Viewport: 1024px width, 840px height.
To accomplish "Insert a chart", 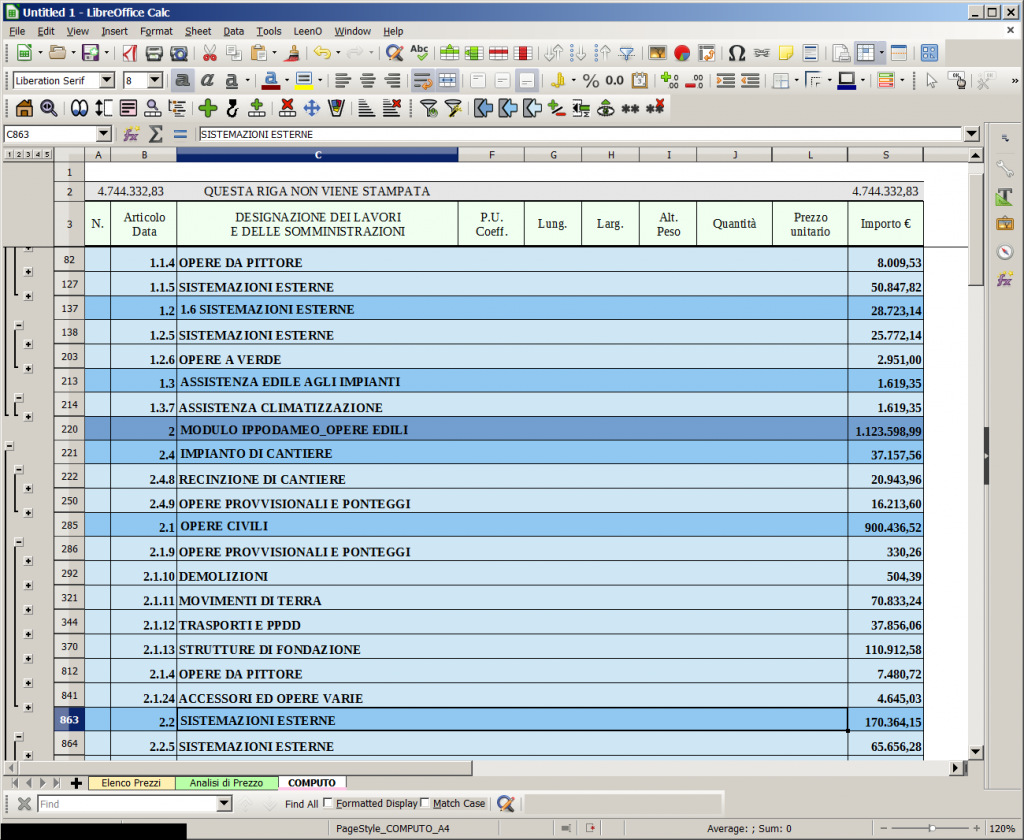I will [682, 53].
